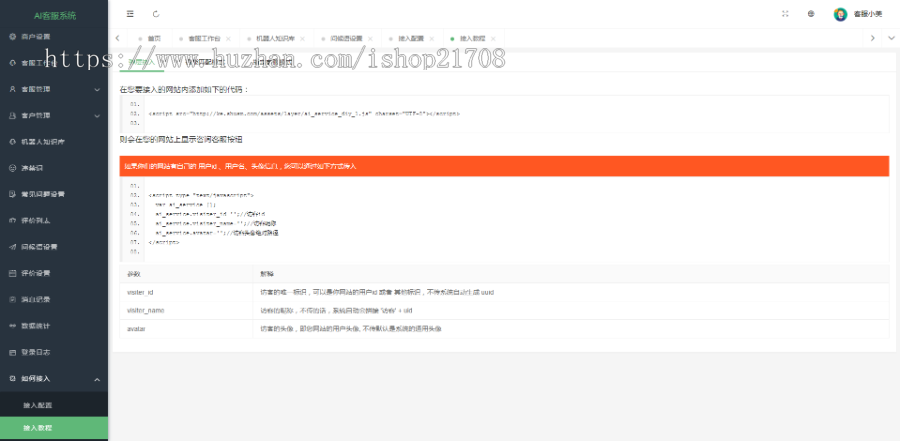Close the 客服工作台 tab
Screen dimensions: 900x441
point(228,38)
